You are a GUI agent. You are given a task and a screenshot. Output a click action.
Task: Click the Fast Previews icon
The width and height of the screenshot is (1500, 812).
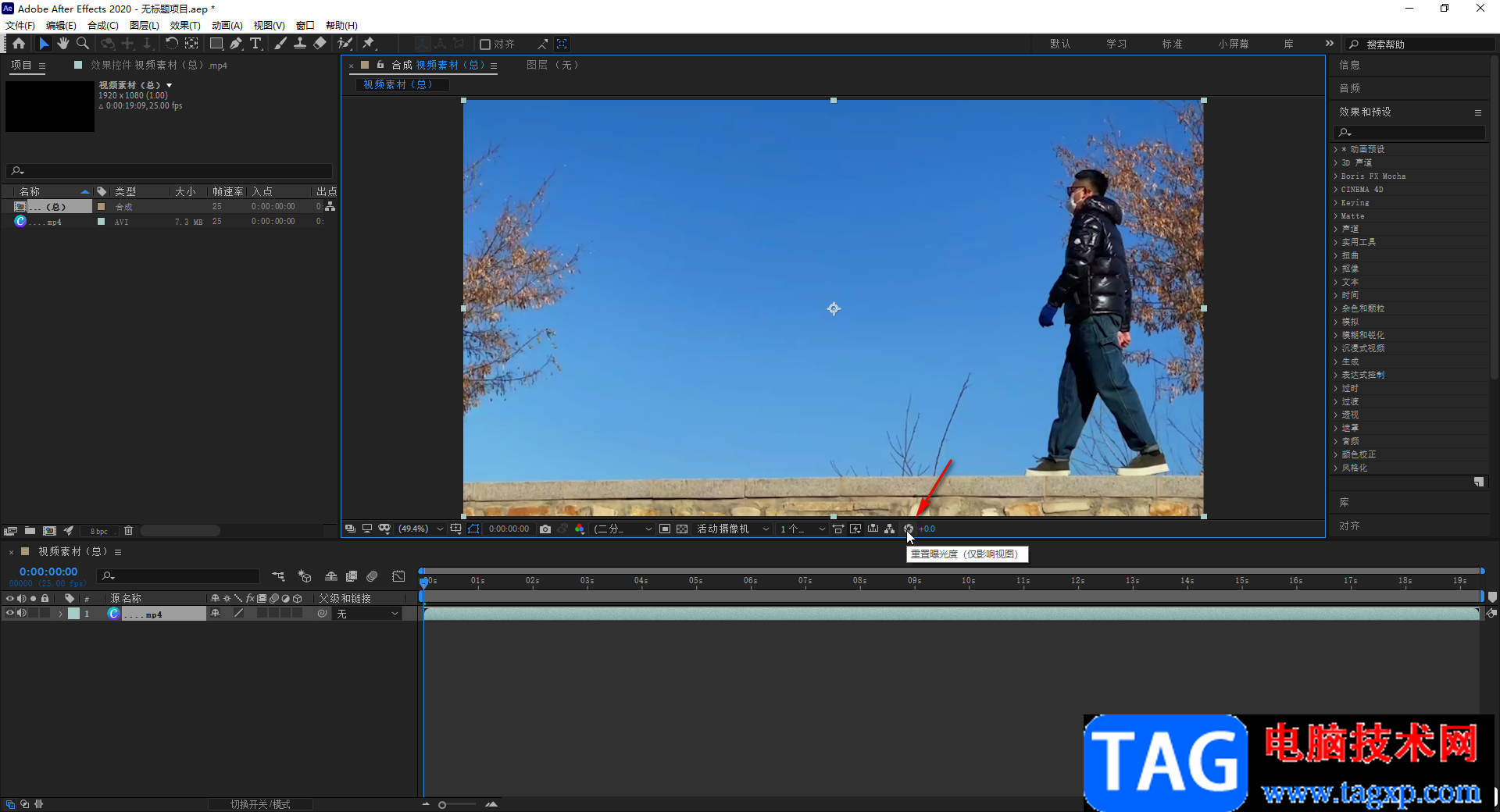tap(855, 529)
